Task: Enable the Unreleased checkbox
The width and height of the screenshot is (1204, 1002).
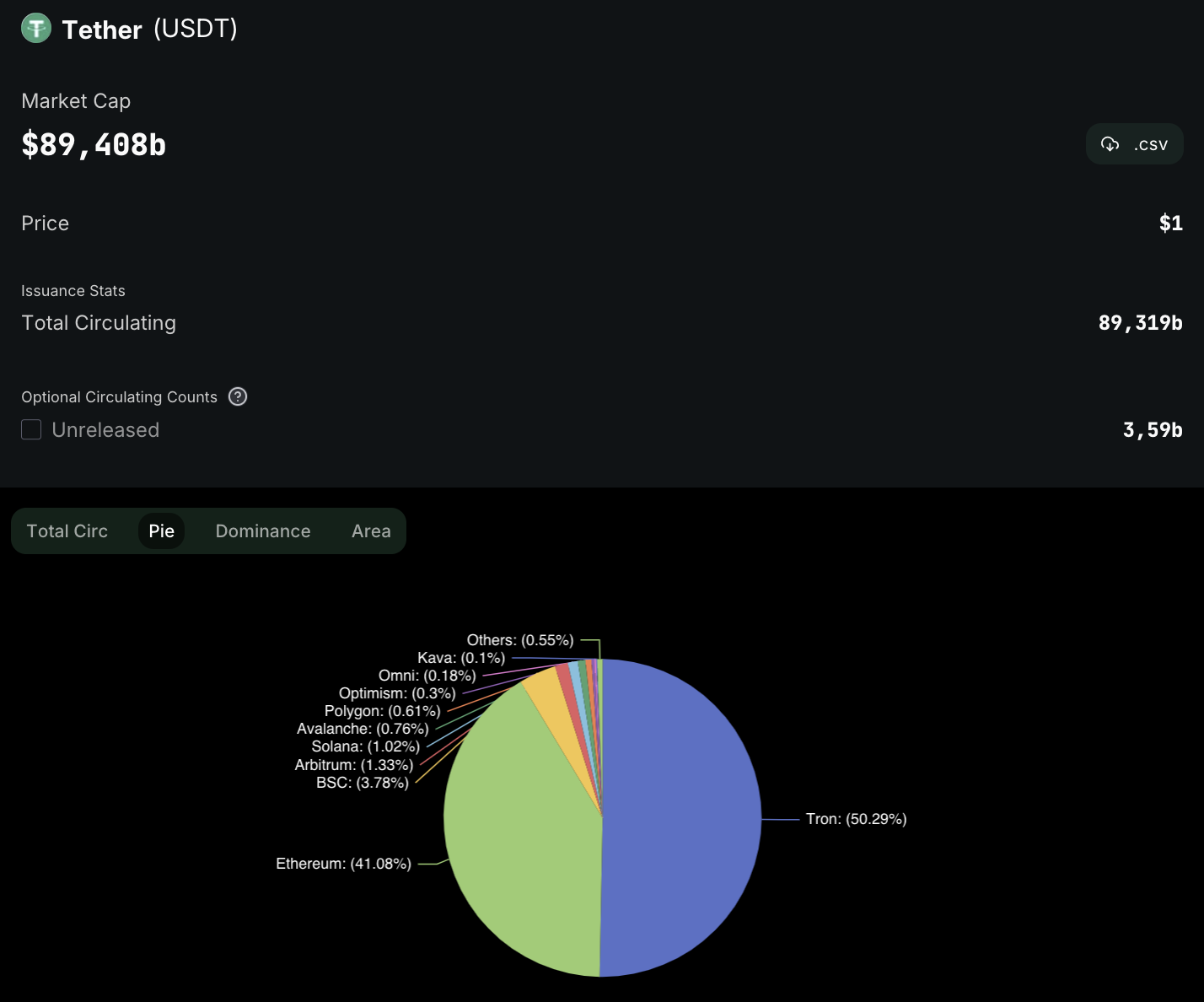Action: [x=31, y=429]
